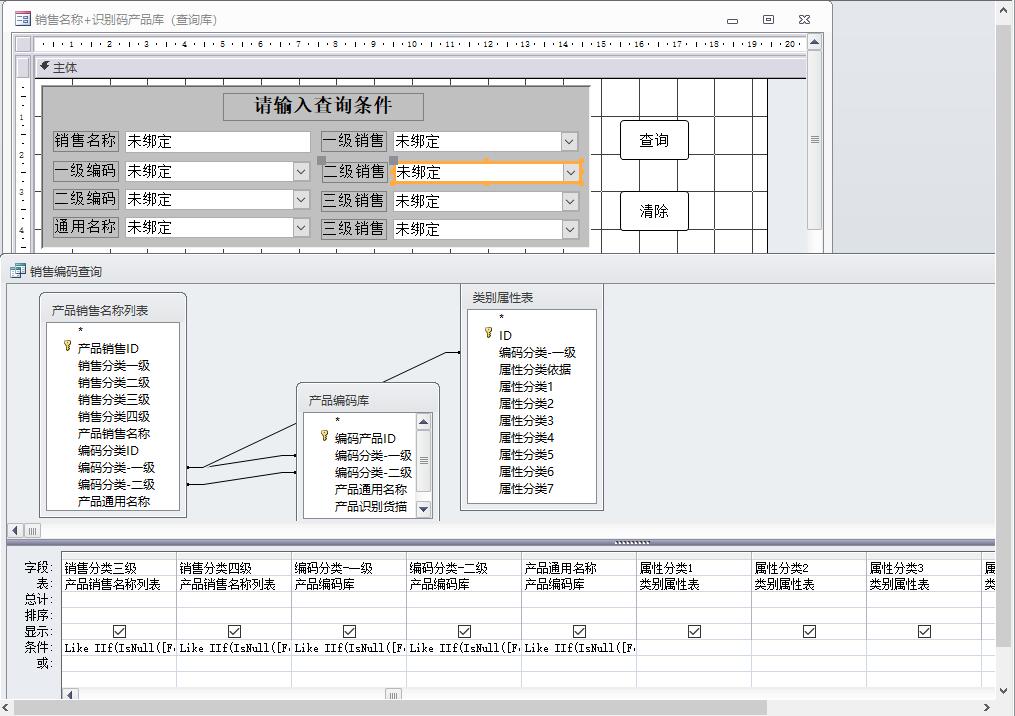Toggle 显示 checkbox for 销售分类三级 column
This screenshot has height=716, width=1015.
[119, 631]
